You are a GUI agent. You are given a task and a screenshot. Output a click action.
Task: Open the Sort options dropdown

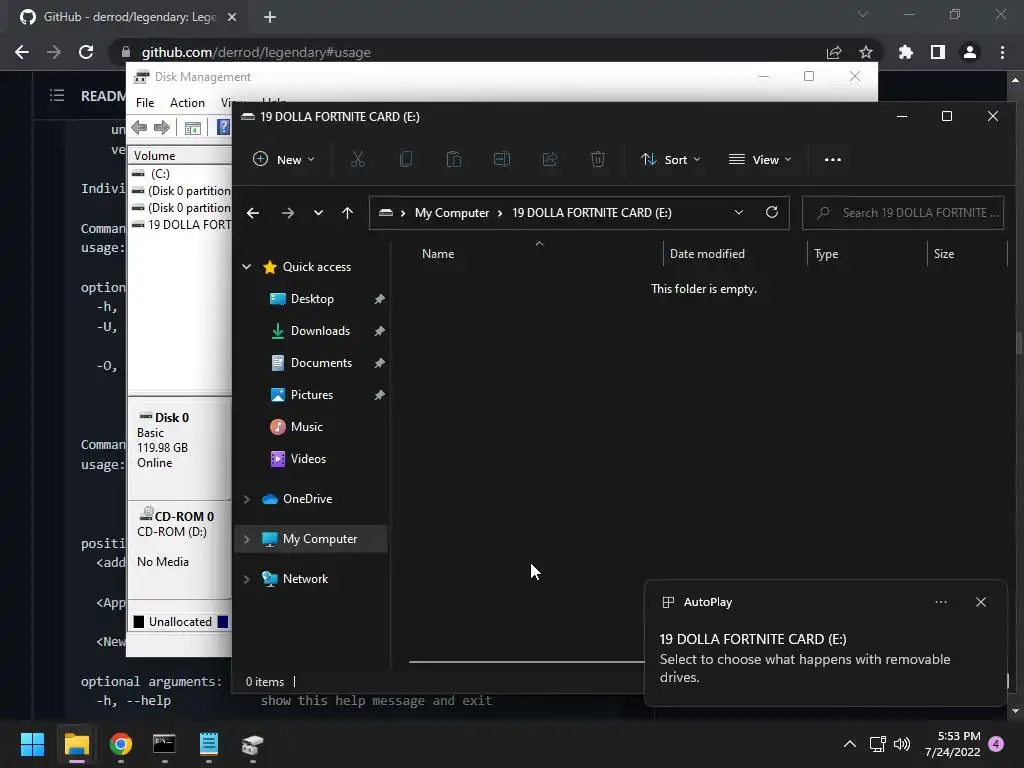point(671,159)
